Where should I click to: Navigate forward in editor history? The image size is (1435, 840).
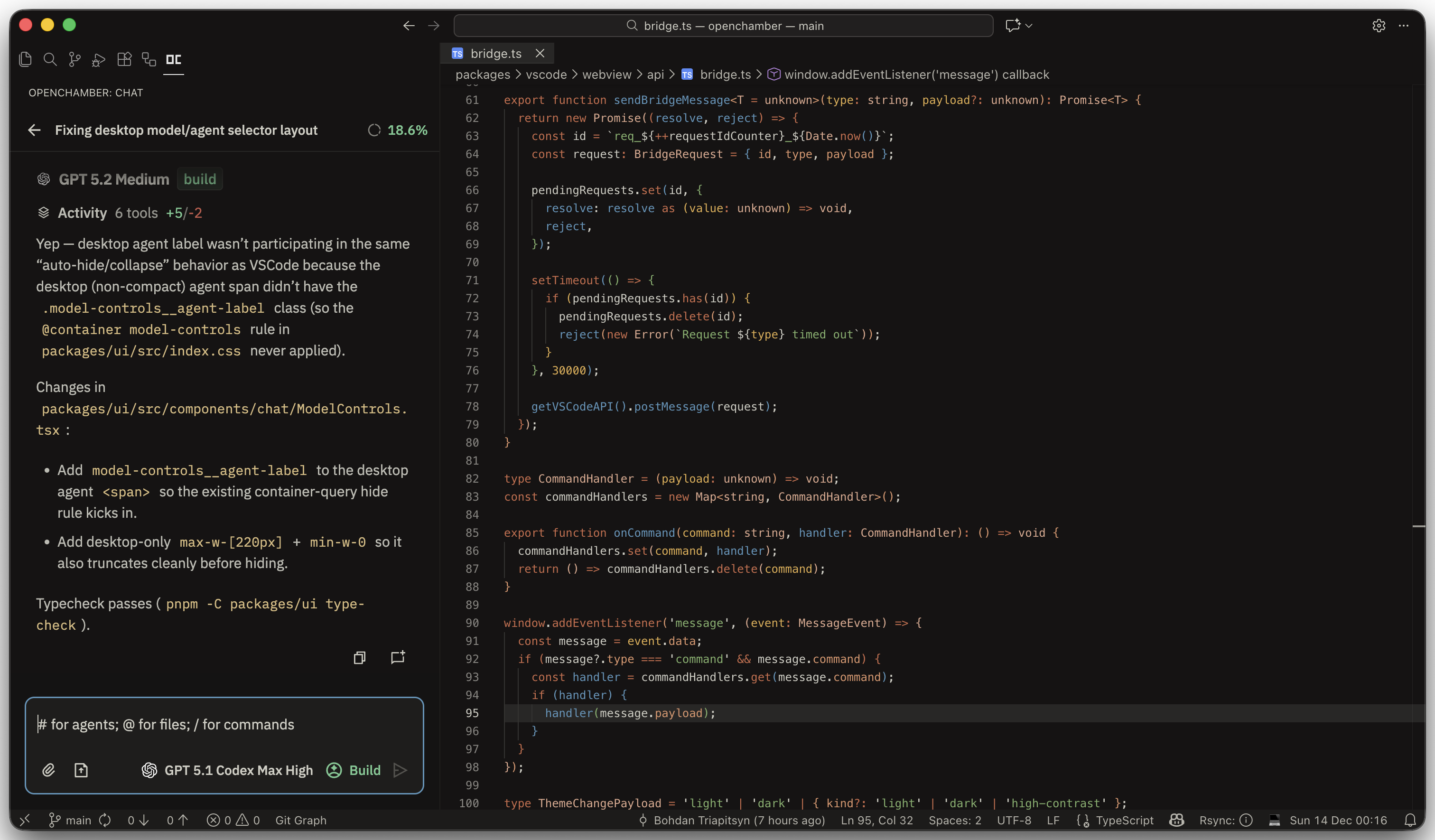(x=434, y=26)
